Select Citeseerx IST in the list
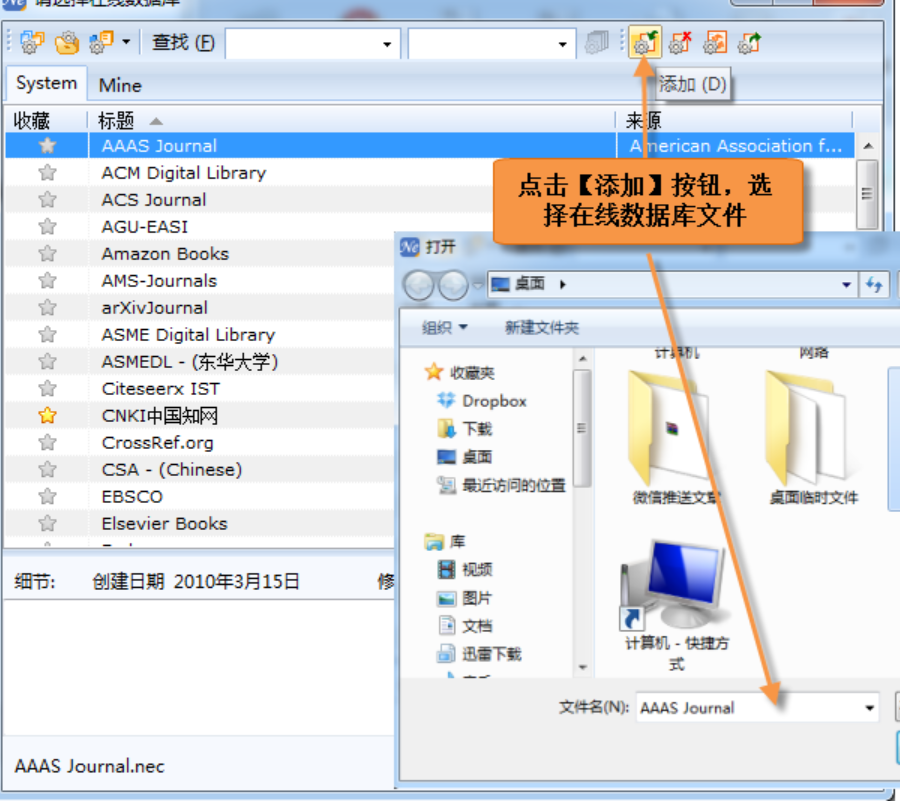The image size is (900, 801). (x=161, y=388)
